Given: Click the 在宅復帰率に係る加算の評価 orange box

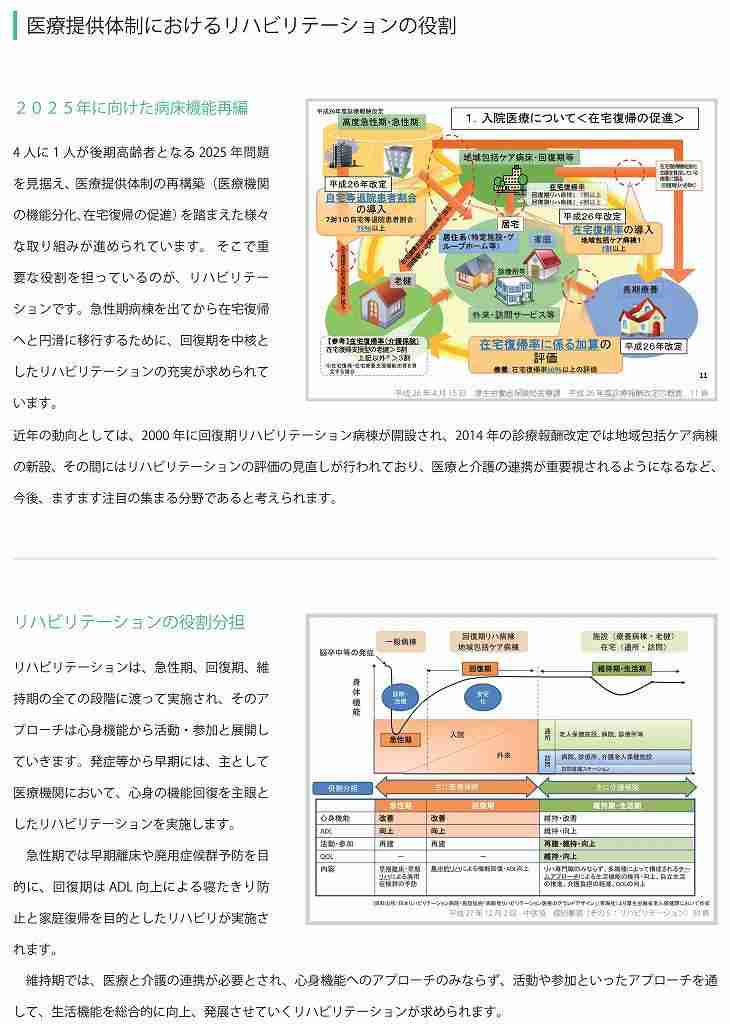Looking at the screenshot, I should click(545, 355).
